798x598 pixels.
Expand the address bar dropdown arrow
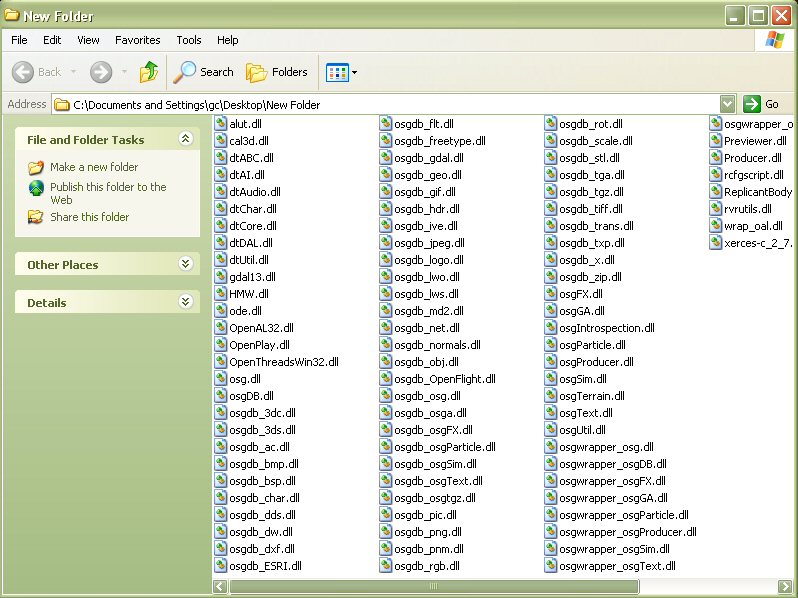click(727, 104)
